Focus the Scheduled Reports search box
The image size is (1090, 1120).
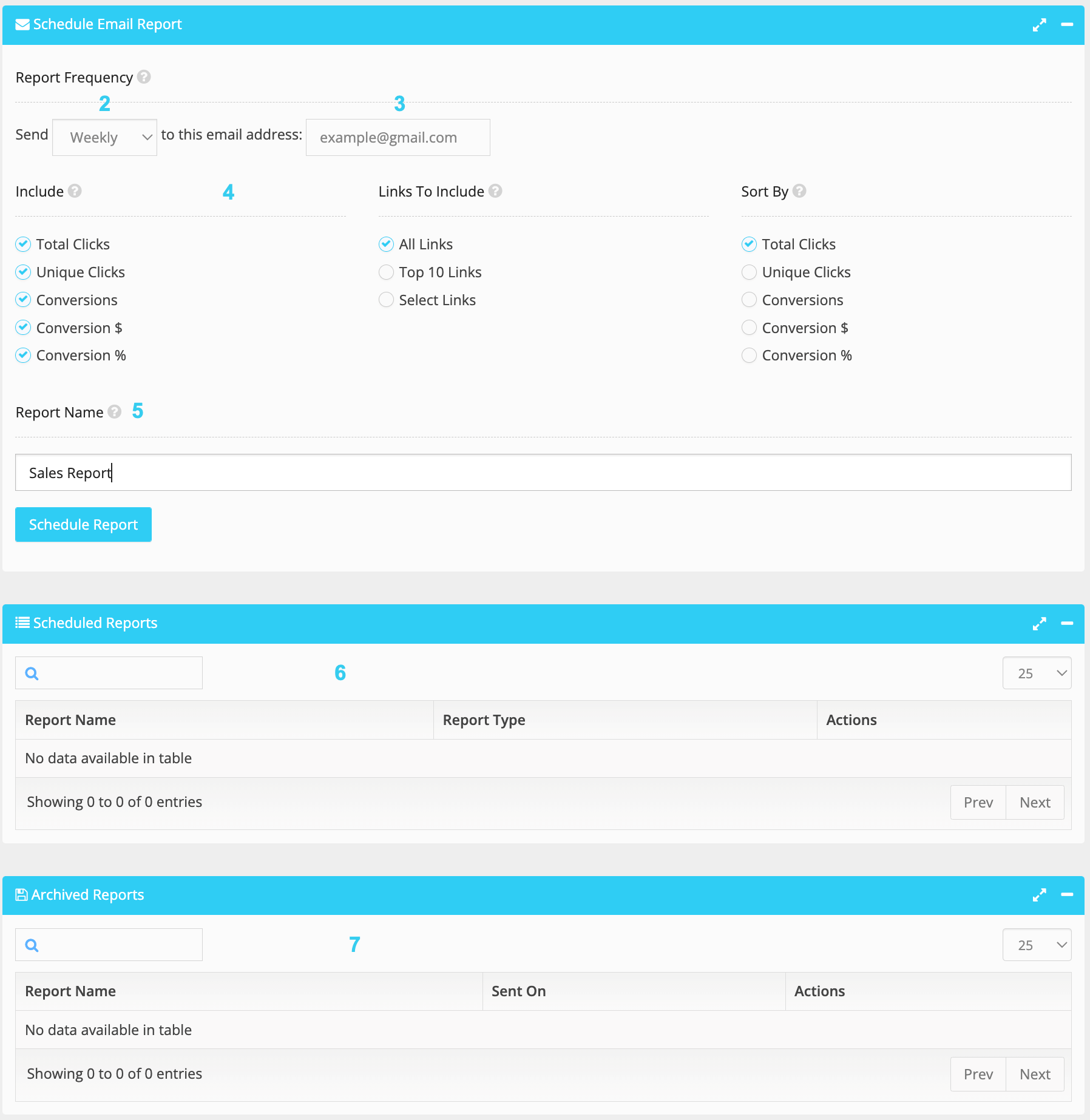pyautogui.click(x=109, y=673)
